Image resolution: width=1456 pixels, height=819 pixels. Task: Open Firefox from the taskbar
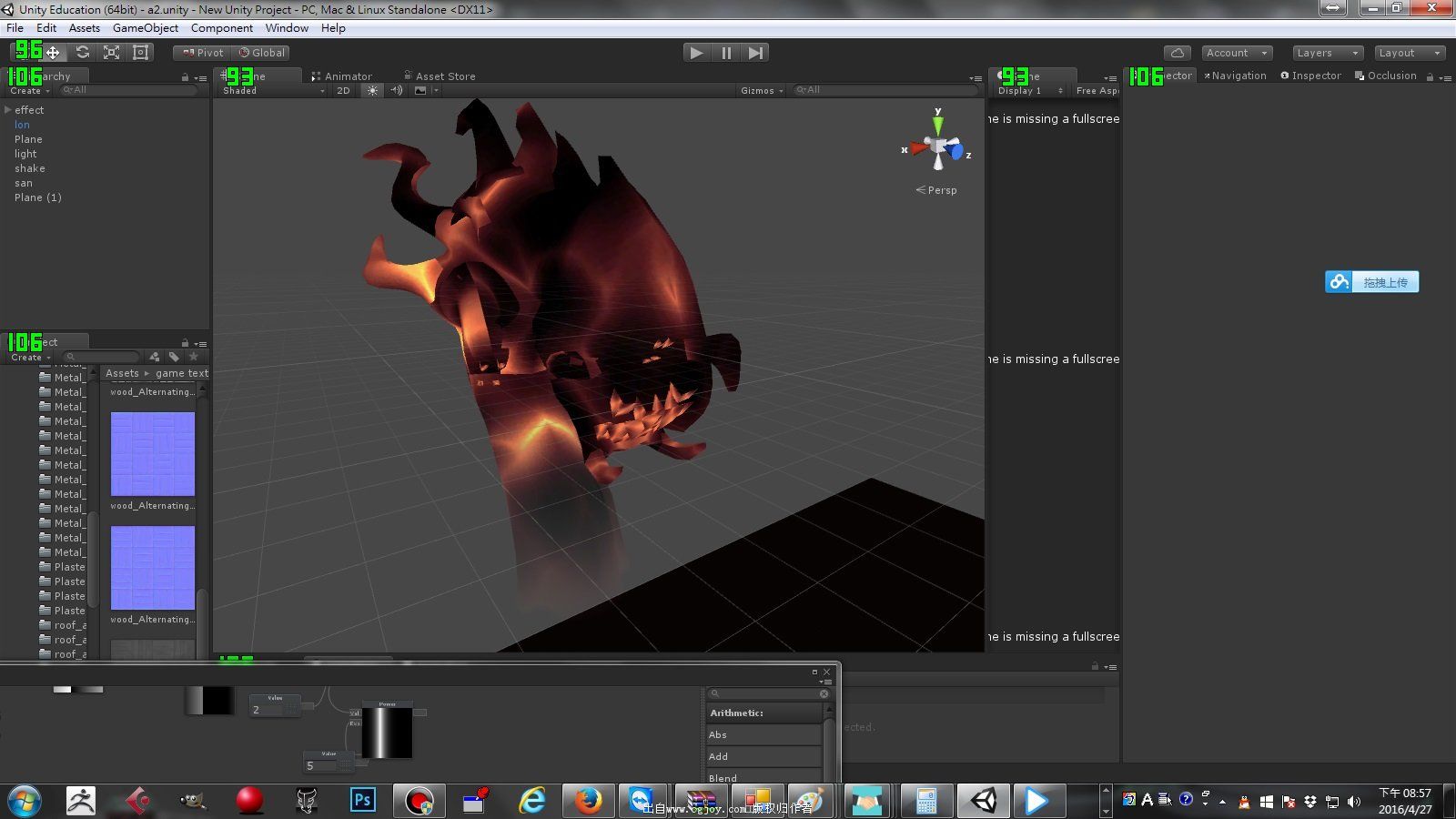click(588, 800)
